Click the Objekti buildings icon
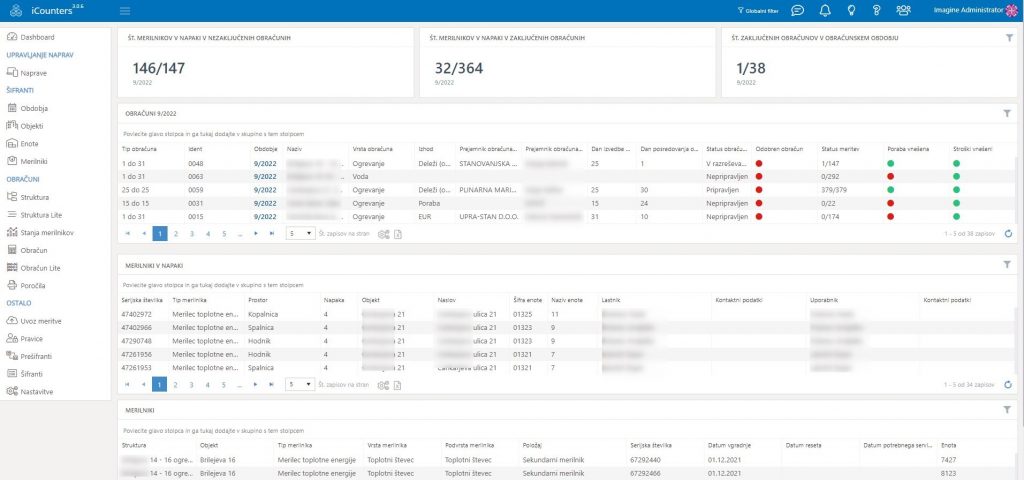The height and width of the screenshot is (480, 1024). point(12,125)
